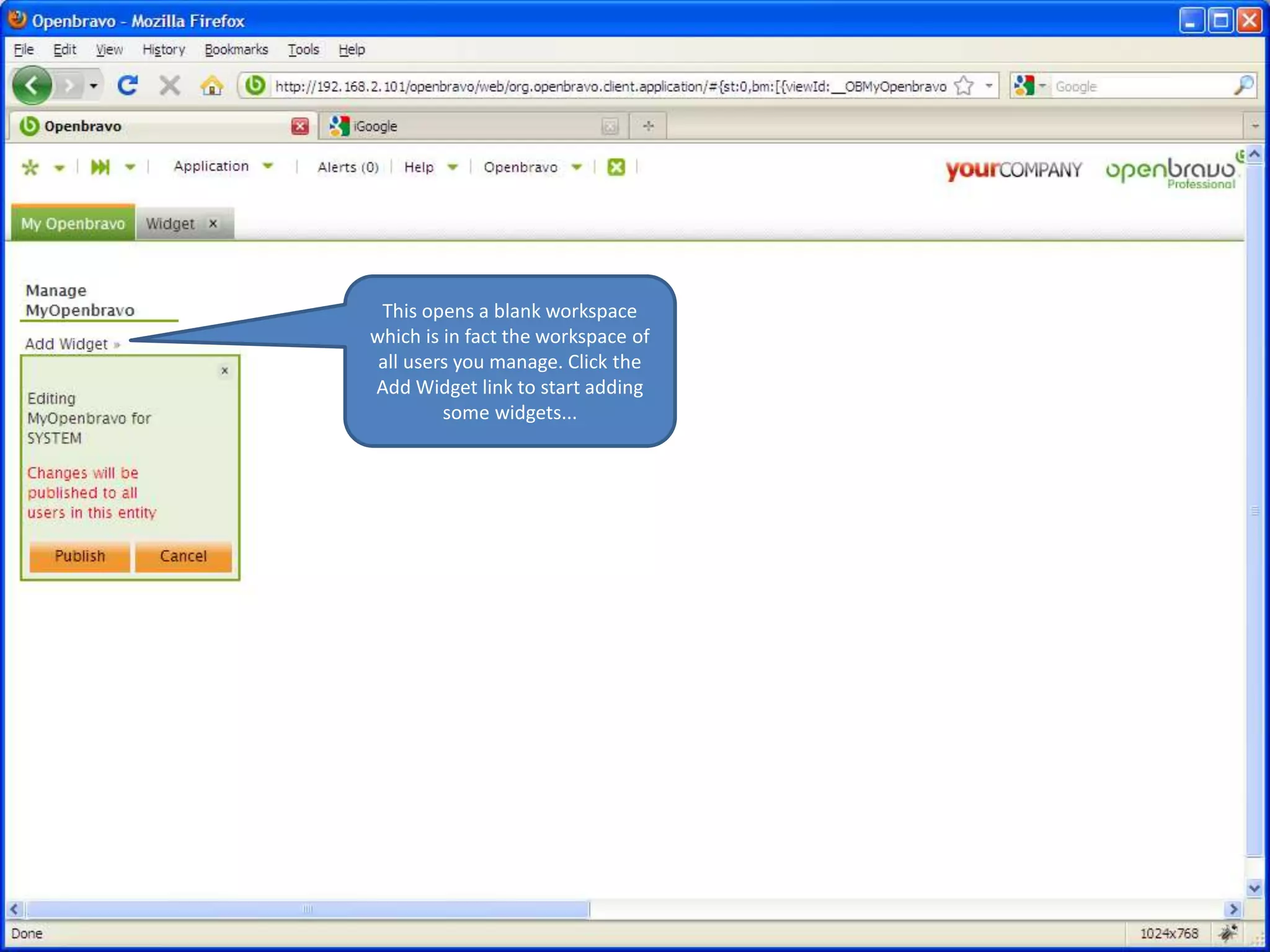Click the Add Widget link
1270x952 pixels.
coord(72,344)
